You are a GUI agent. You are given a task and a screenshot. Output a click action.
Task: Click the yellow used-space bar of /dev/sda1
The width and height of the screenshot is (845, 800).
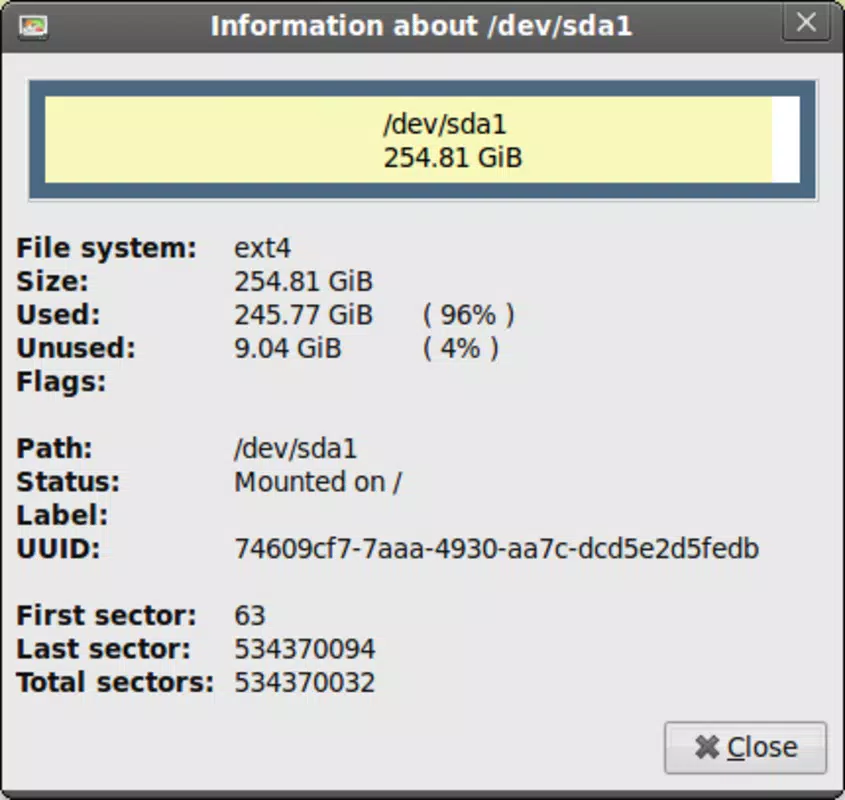408,140
